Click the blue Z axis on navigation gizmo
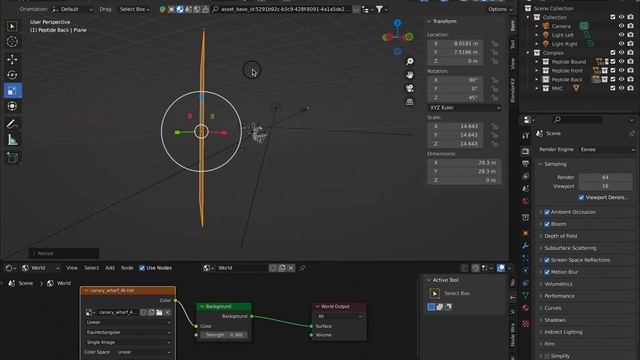640x360 pixels. 397,23
